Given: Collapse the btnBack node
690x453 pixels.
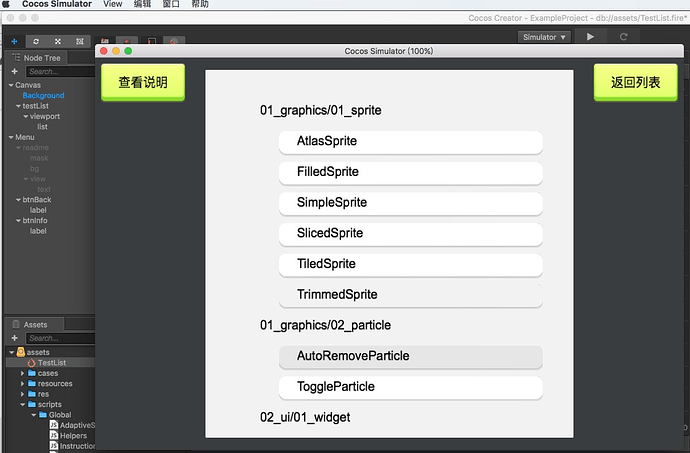Looking at the screenshot, I should click(x=18, y=200).
